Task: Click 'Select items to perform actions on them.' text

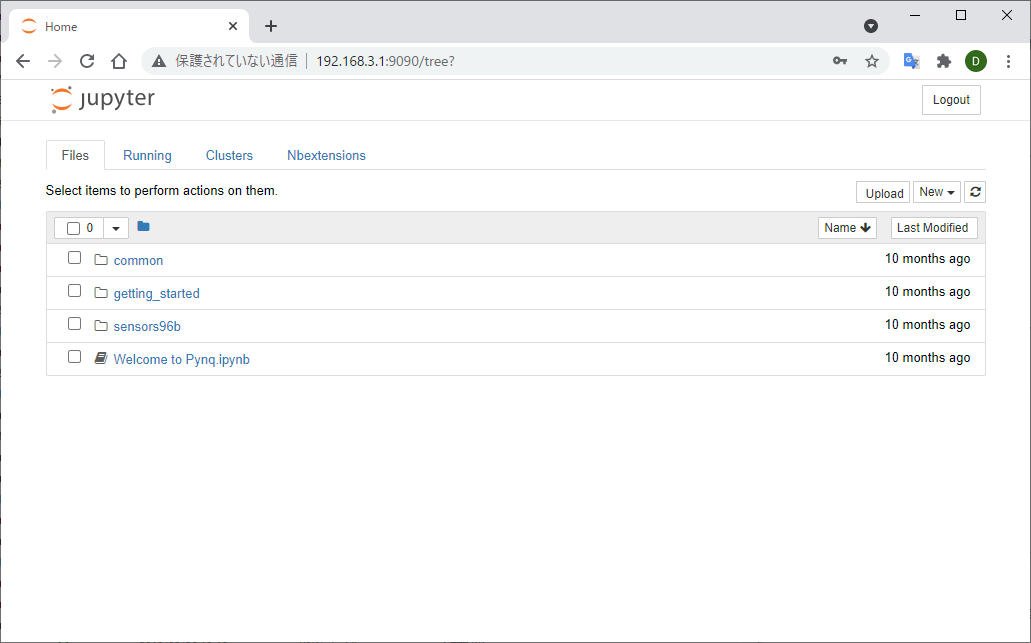Action: coord(162,191)
